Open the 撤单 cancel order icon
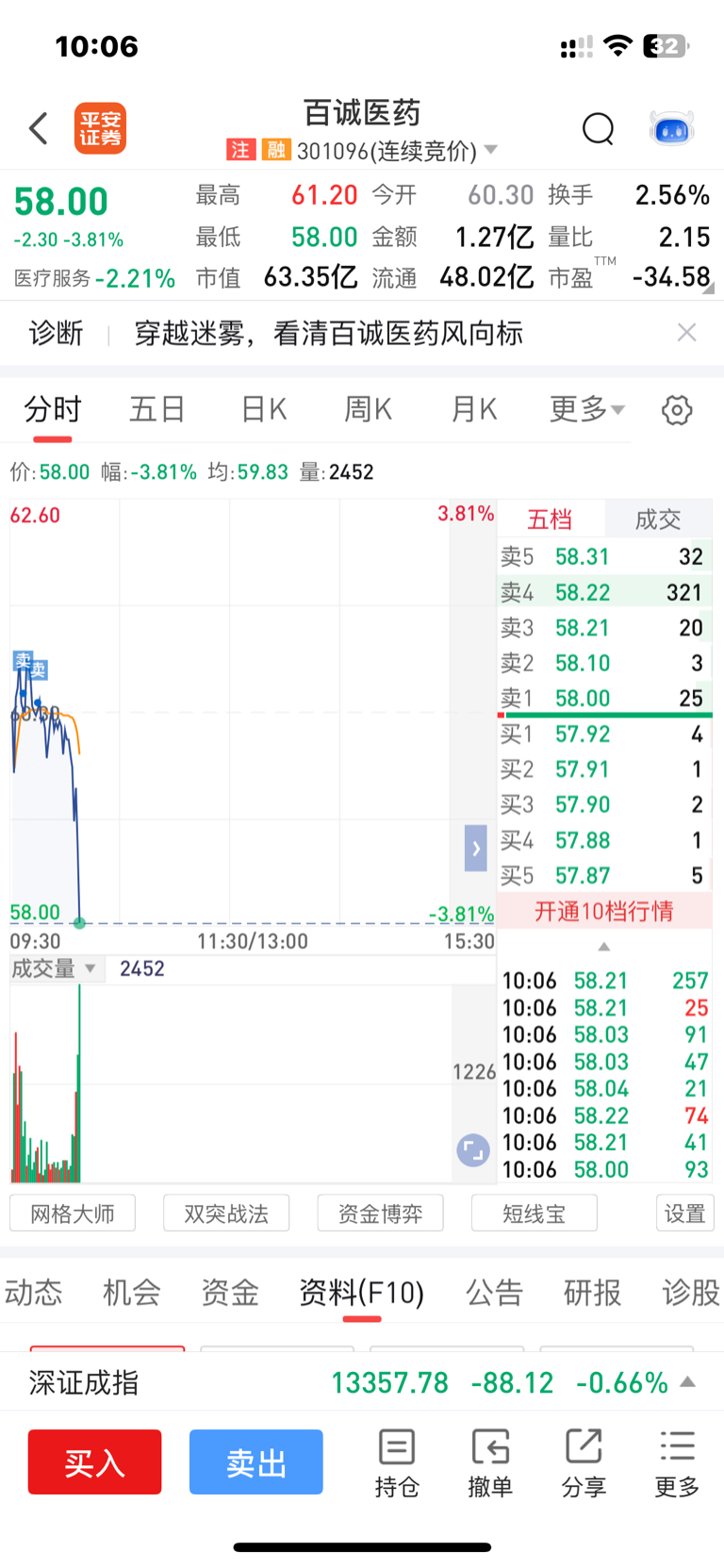Image resolution: width=724 pixels, height=1568 pixels. [x=490, y=1463]
